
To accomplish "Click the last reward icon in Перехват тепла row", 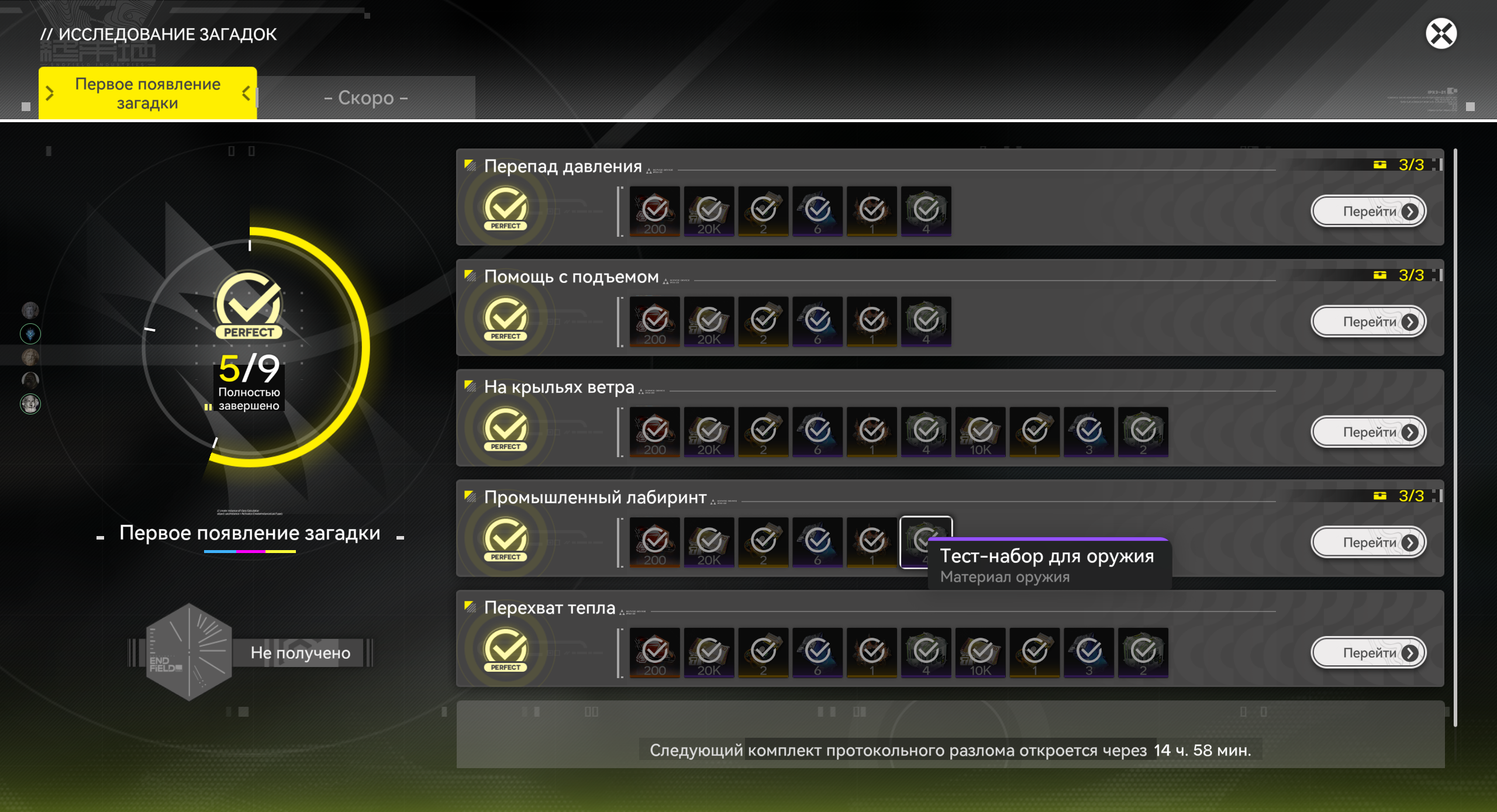I will point(1143,652).
